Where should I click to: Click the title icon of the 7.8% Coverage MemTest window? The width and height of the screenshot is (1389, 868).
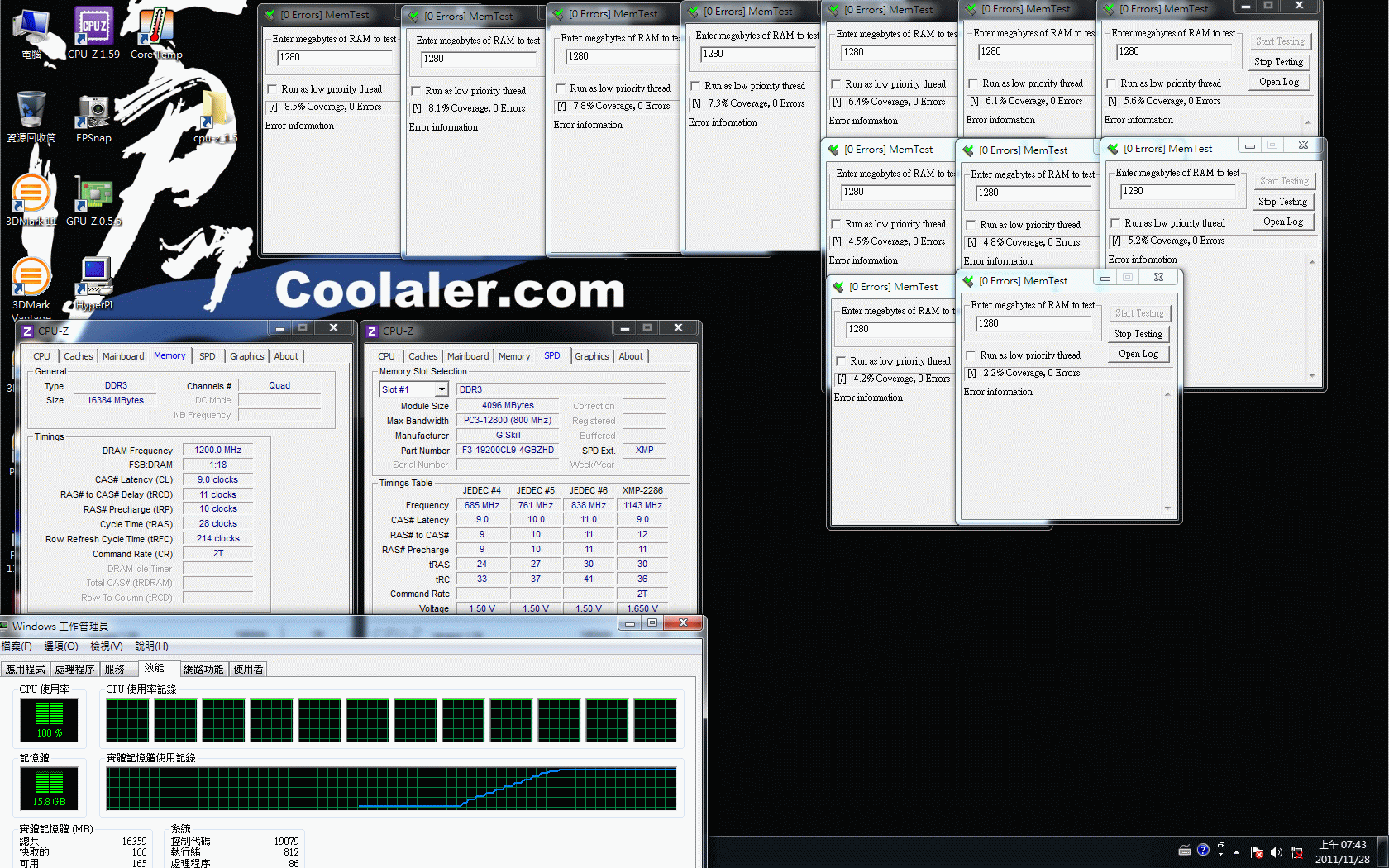coord(558,14)
